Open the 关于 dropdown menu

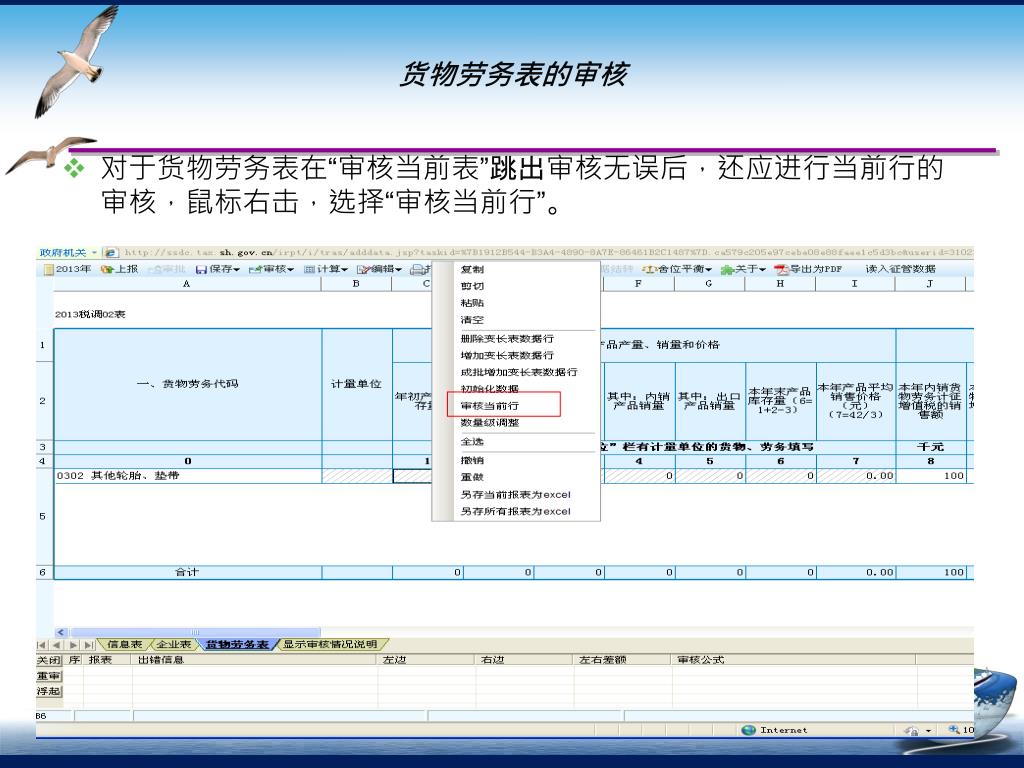743,269
